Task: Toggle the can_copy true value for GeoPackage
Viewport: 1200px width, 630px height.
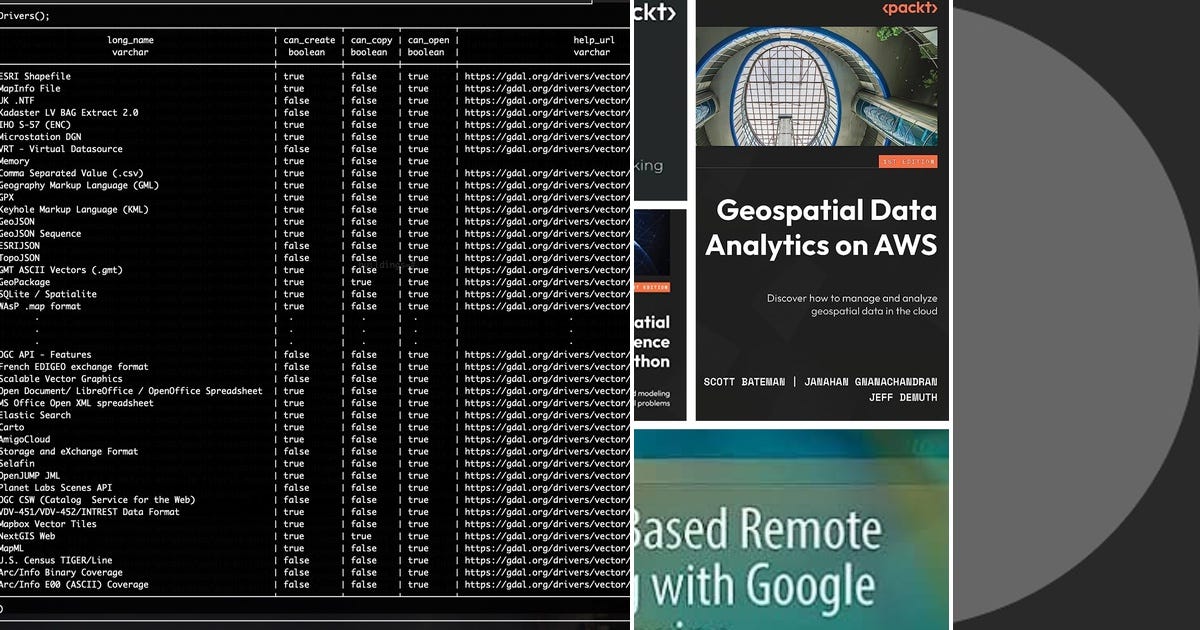Action: (361, 282)
